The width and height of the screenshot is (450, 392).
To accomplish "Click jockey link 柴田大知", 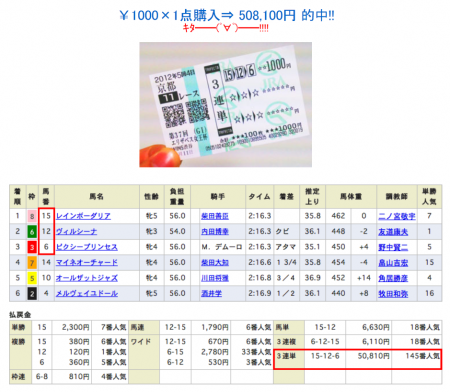I will tap(215, 262).
